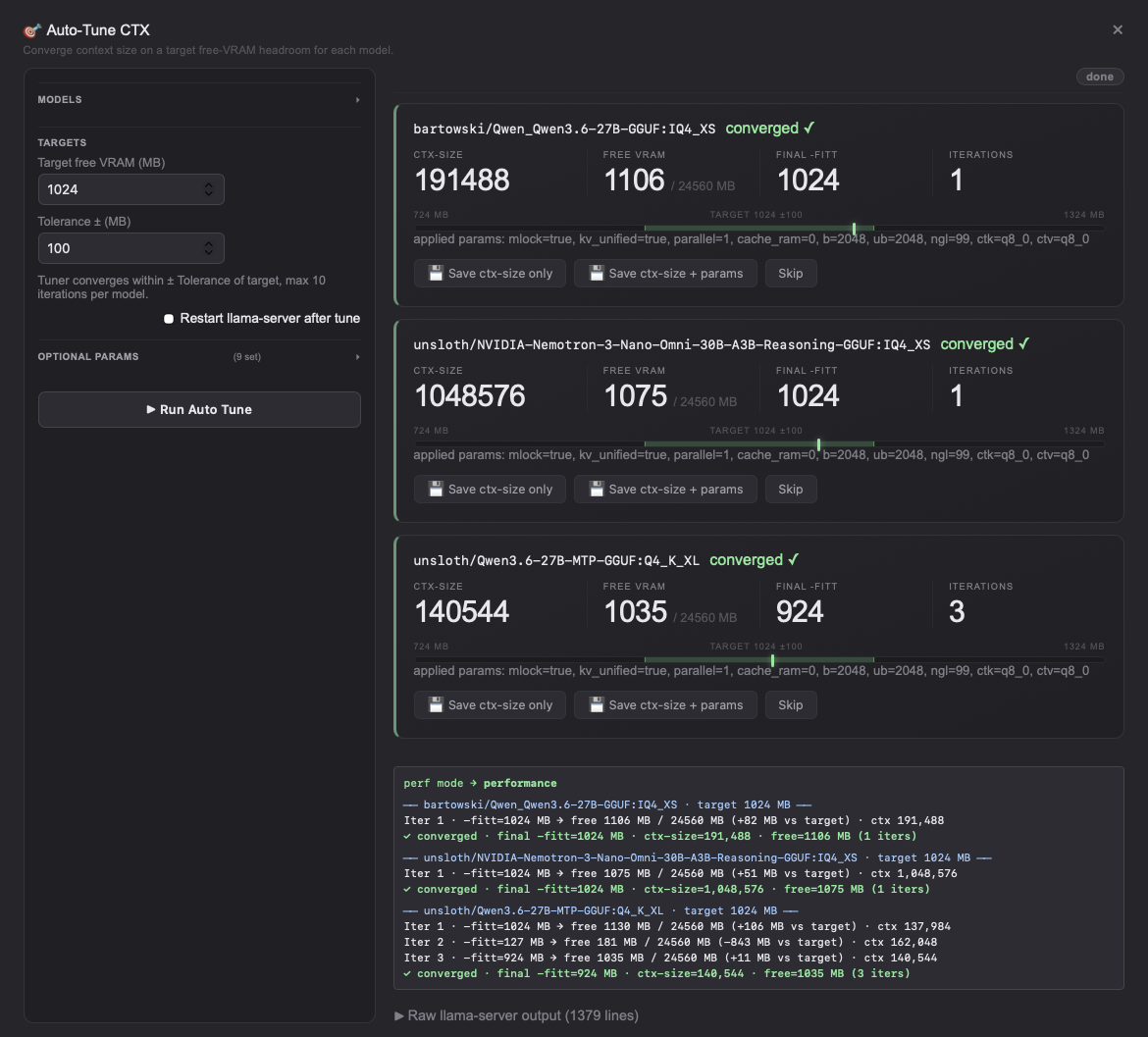Screen dimensions: 1148x1037
Task: Click the TARGETS section heading
Action: tap(62, 142)
